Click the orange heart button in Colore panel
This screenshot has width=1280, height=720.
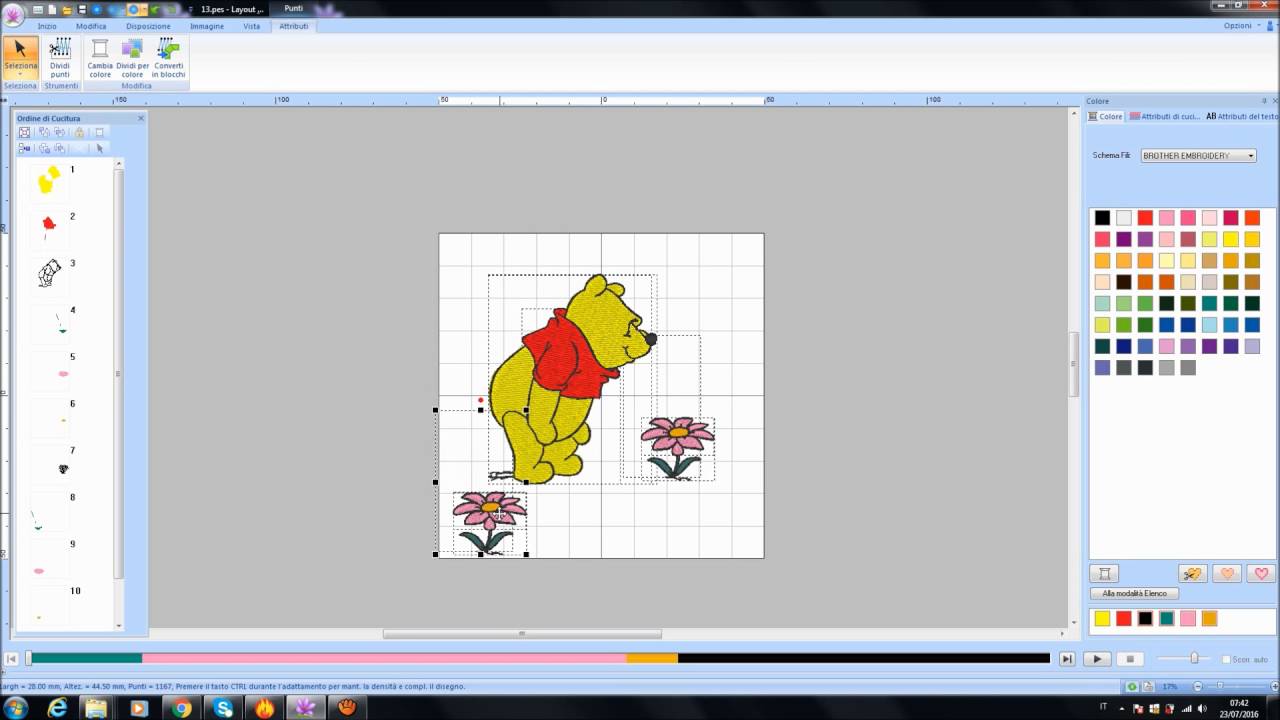[1227, 573]
